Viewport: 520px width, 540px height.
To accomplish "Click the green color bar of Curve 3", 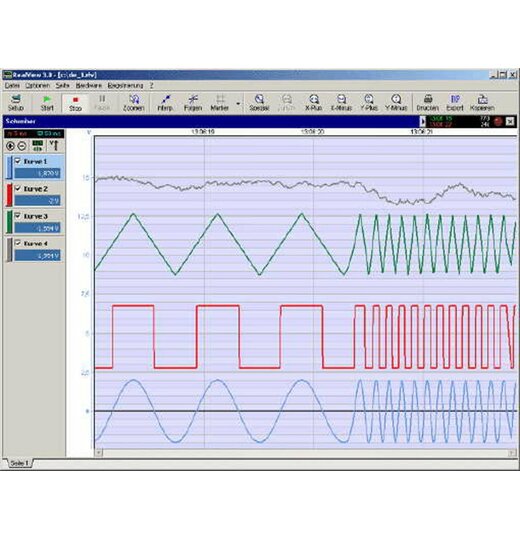I will click(9, 222).
